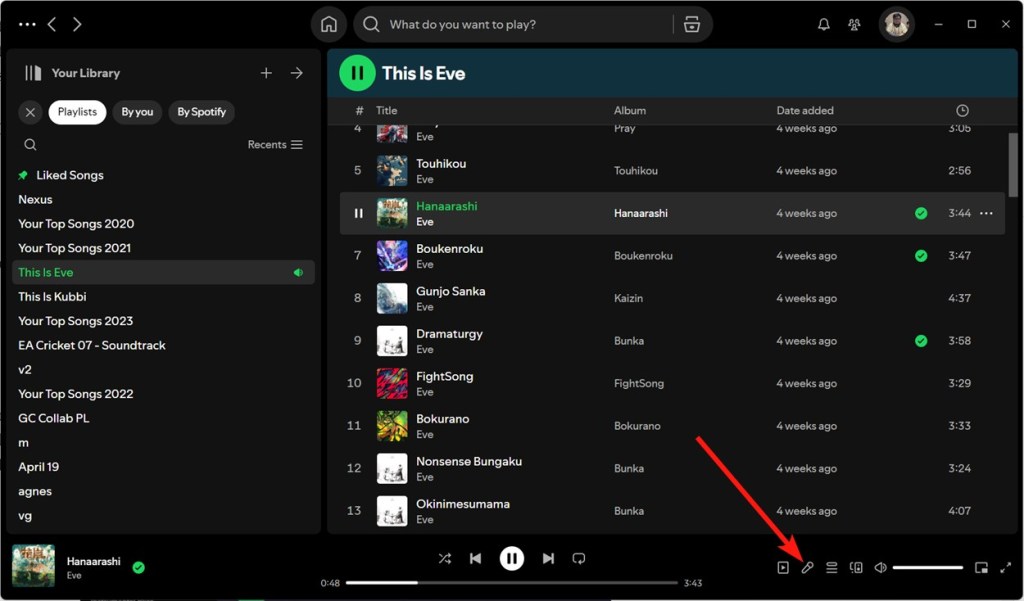
Task: Open the play queue panel
Action: [831, 567]
